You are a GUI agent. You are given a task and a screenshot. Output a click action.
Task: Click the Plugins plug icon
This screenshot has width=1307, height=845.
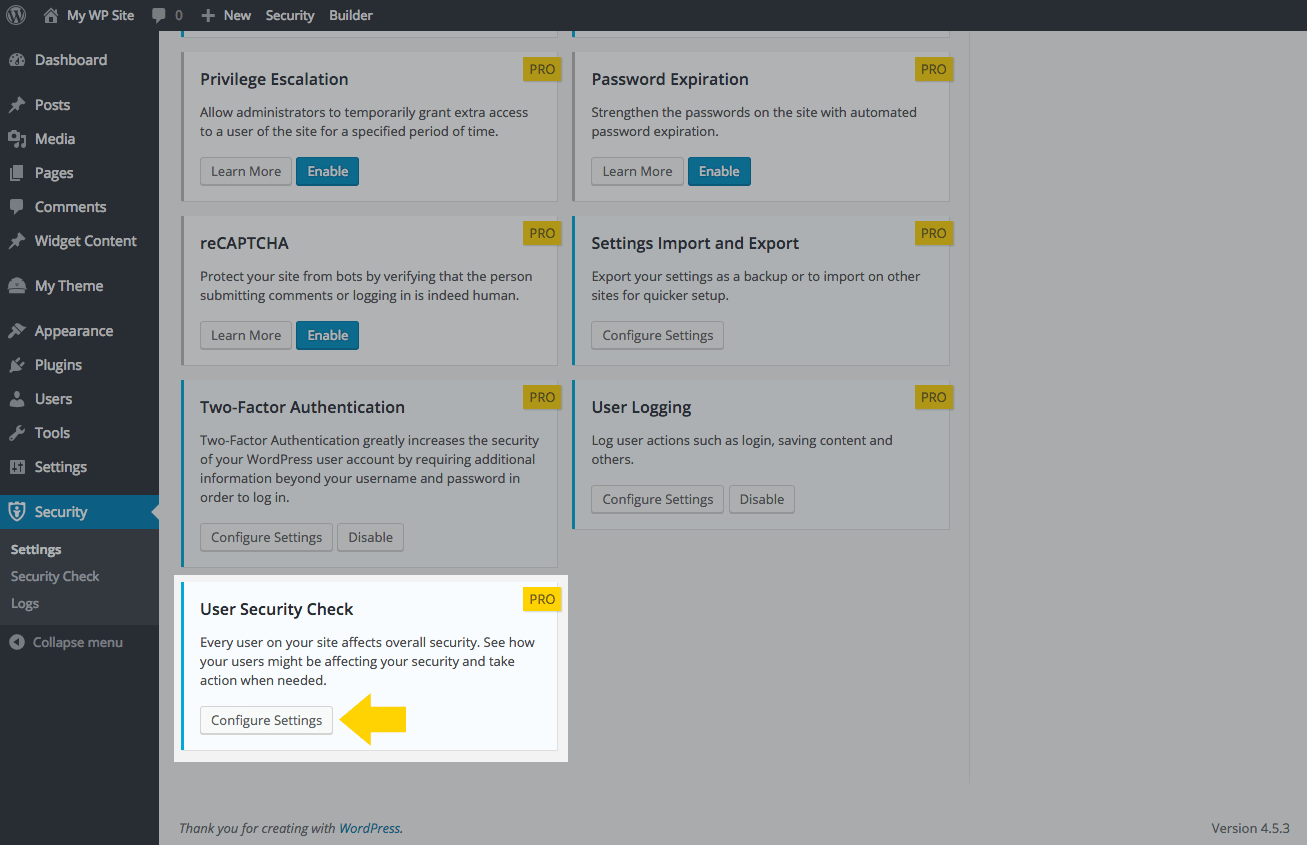coord(21,364)
